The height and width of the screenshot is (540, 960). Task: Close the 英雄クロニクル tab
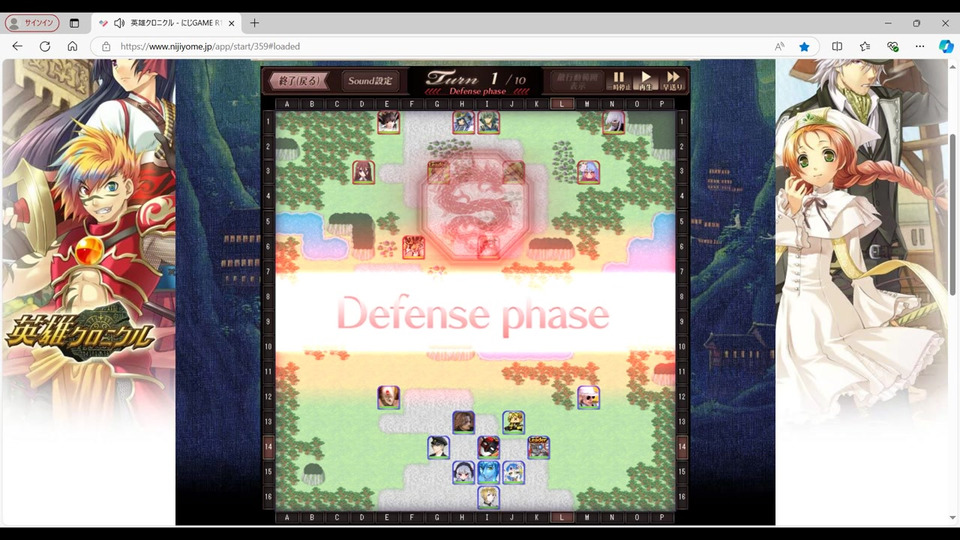point(231,23)
